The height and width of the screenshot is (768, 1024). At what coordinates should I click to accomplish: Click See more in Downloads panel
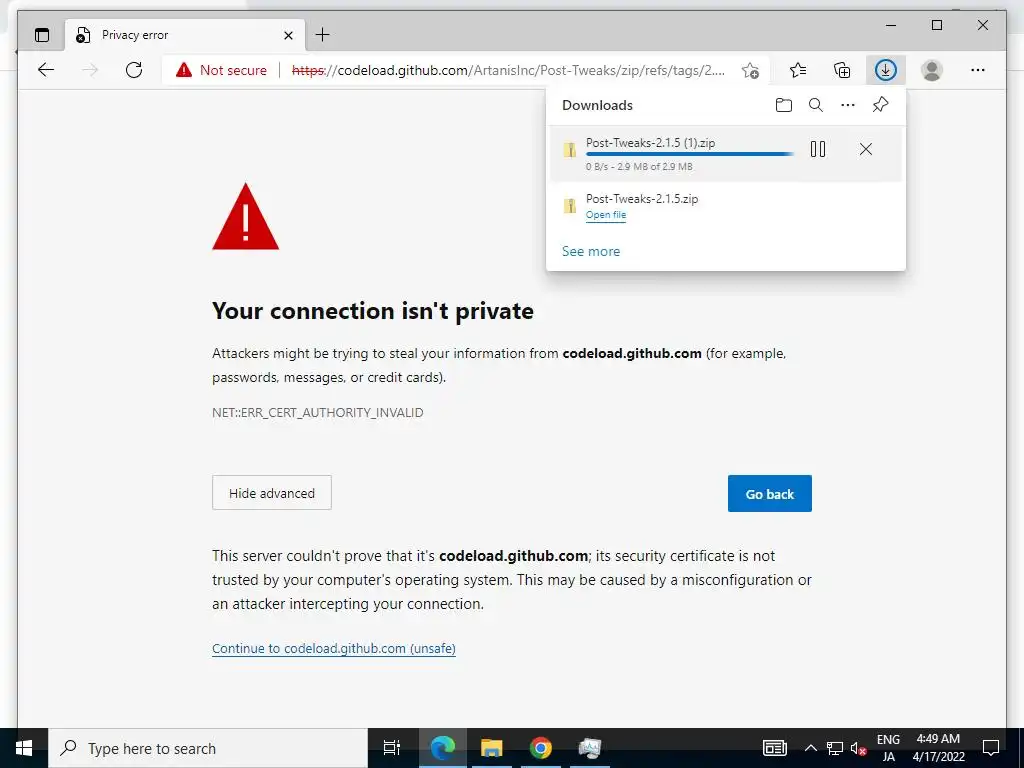click(x=591, y=251)
